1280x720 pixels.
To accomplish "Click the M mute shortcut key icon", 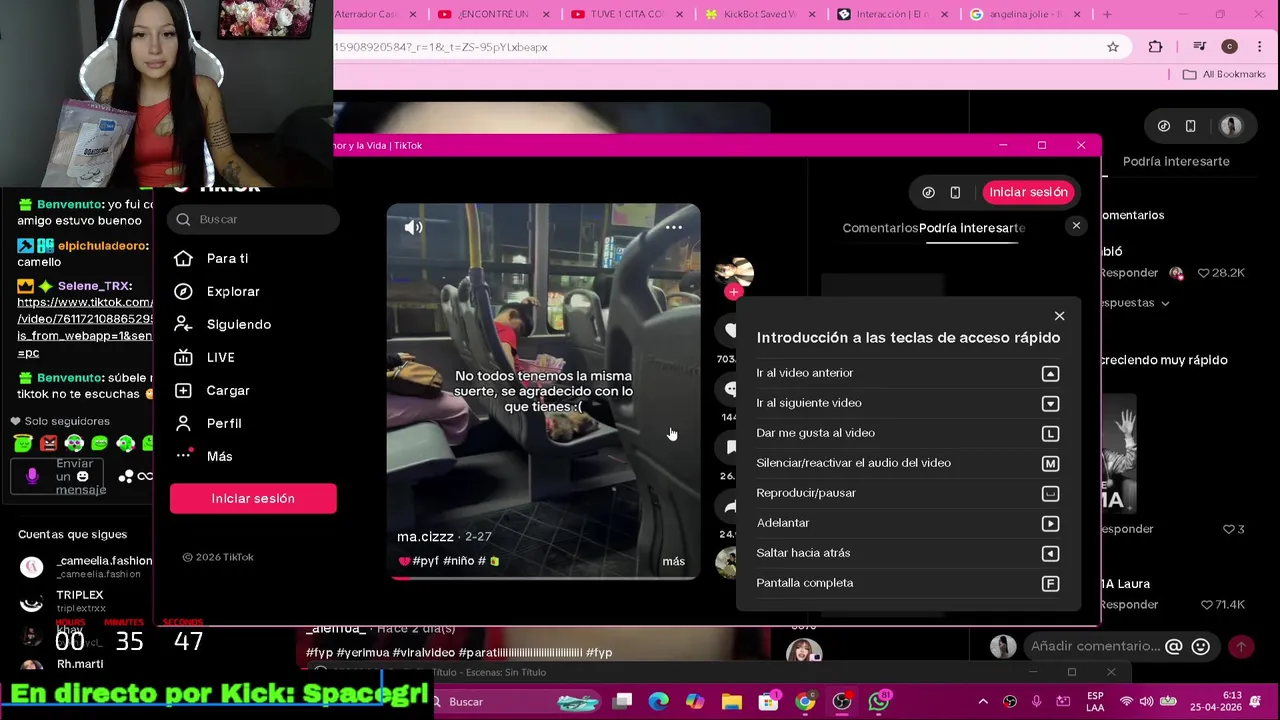I will click(1050, 463).
